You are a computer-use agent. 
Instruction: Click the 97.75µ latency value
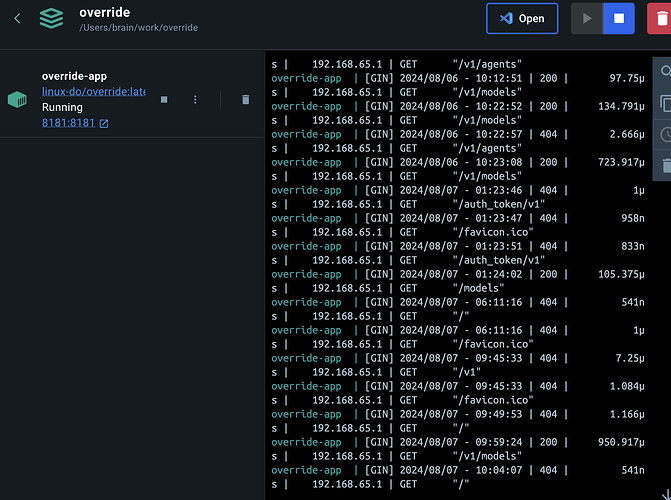coord(627,78)
